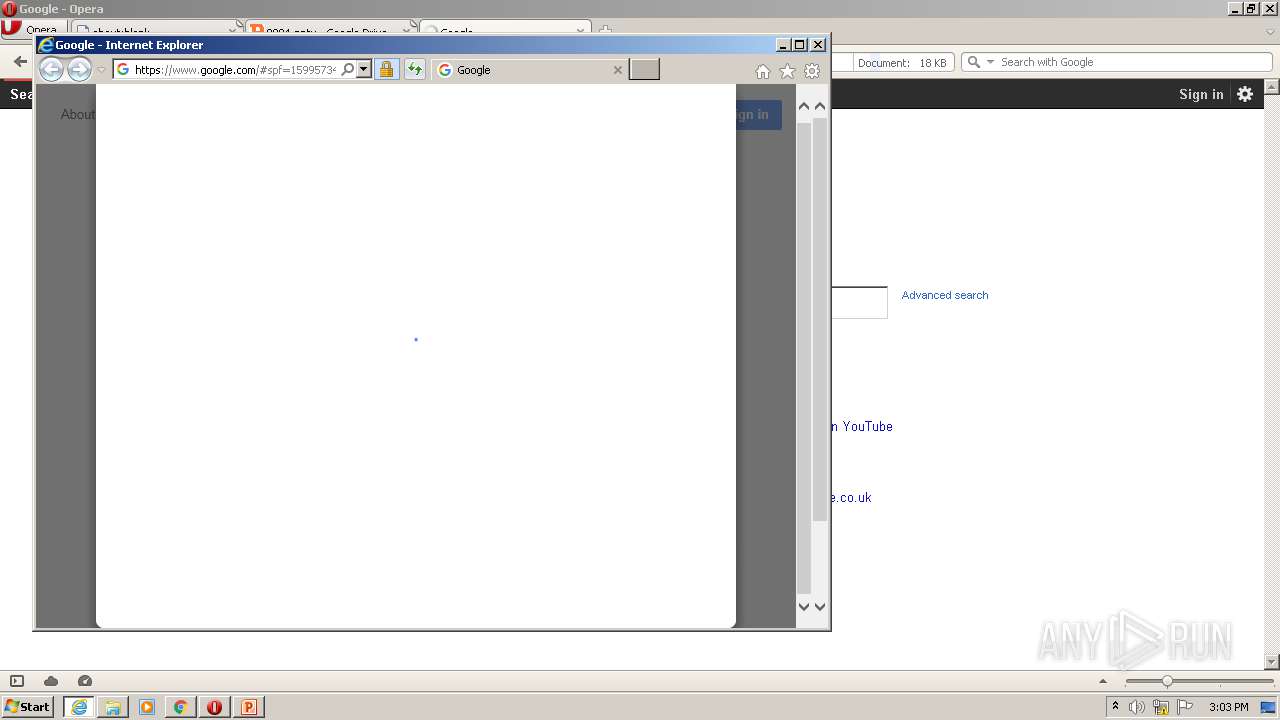Open a new tab in Internet Explorer

pyautogui.click(x=644, y=69)
